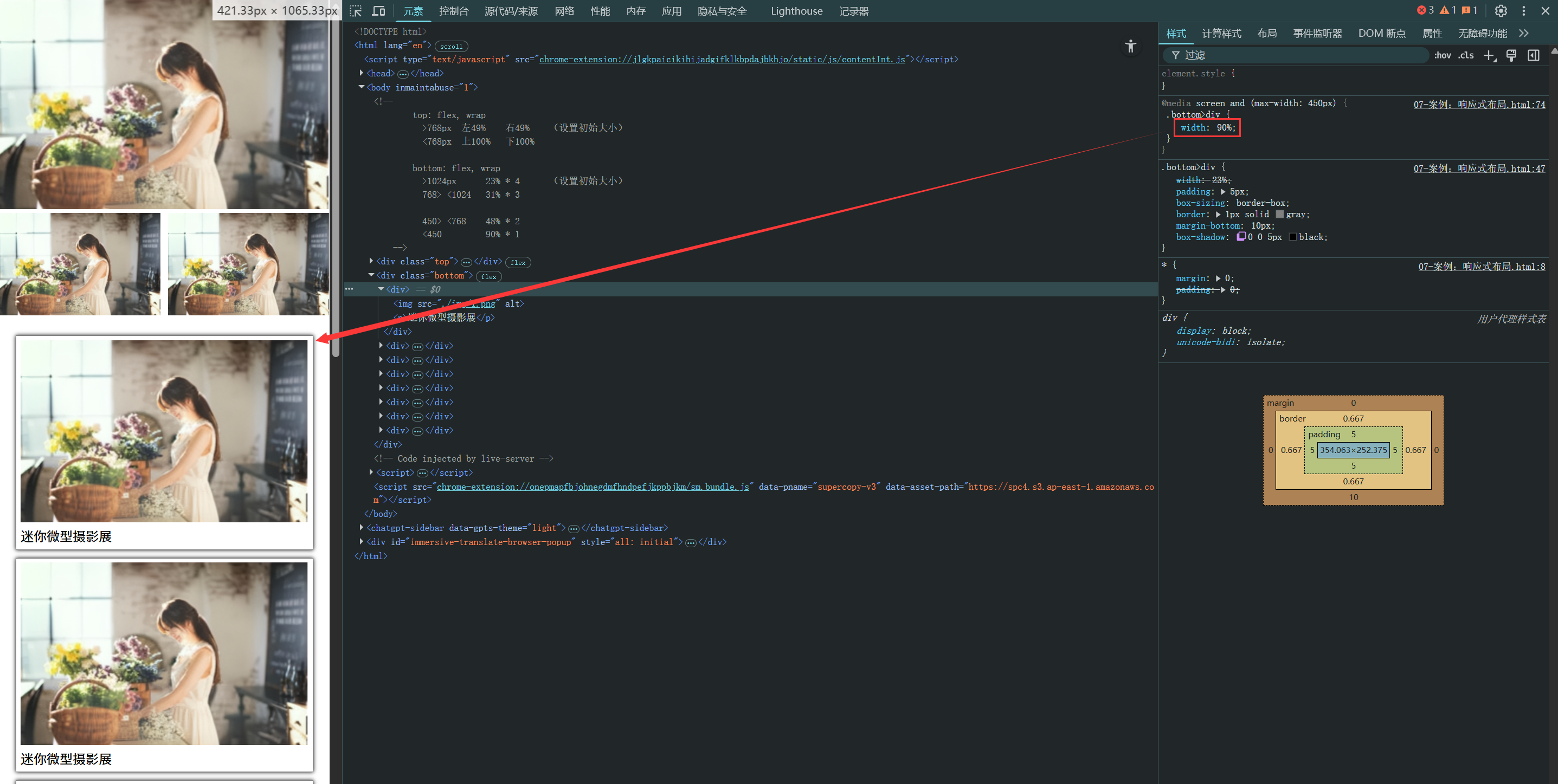1558x784 pixels.
Task: Toggle the device toolbar icon
Action: (378, 11)
